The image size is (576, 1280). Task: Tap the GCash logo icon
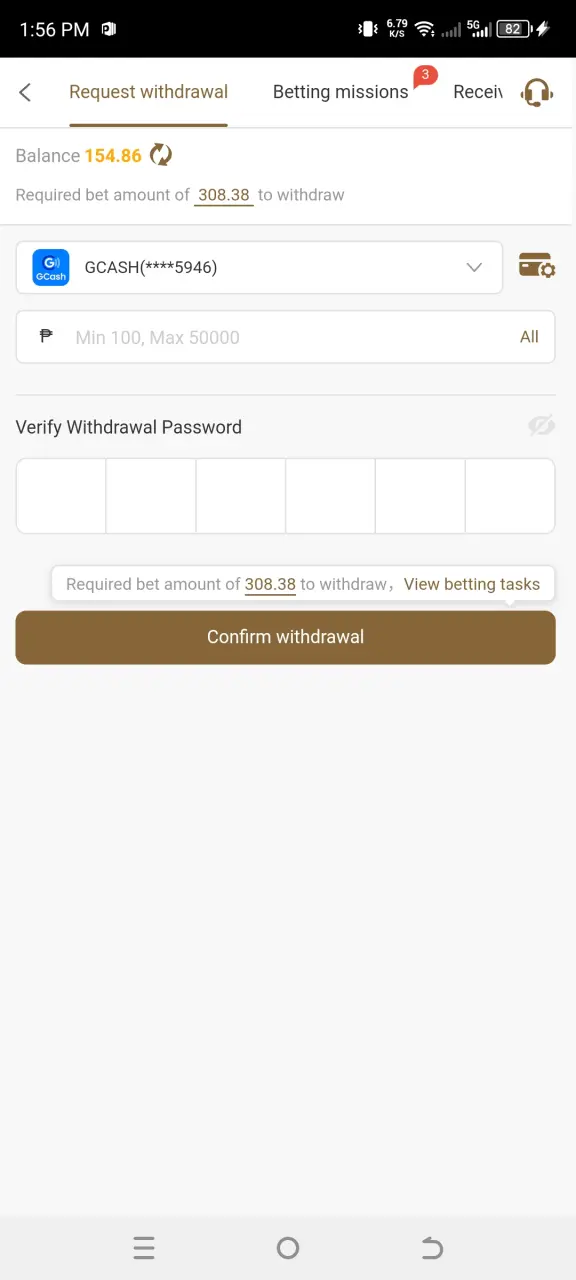(x=51, y=267)
